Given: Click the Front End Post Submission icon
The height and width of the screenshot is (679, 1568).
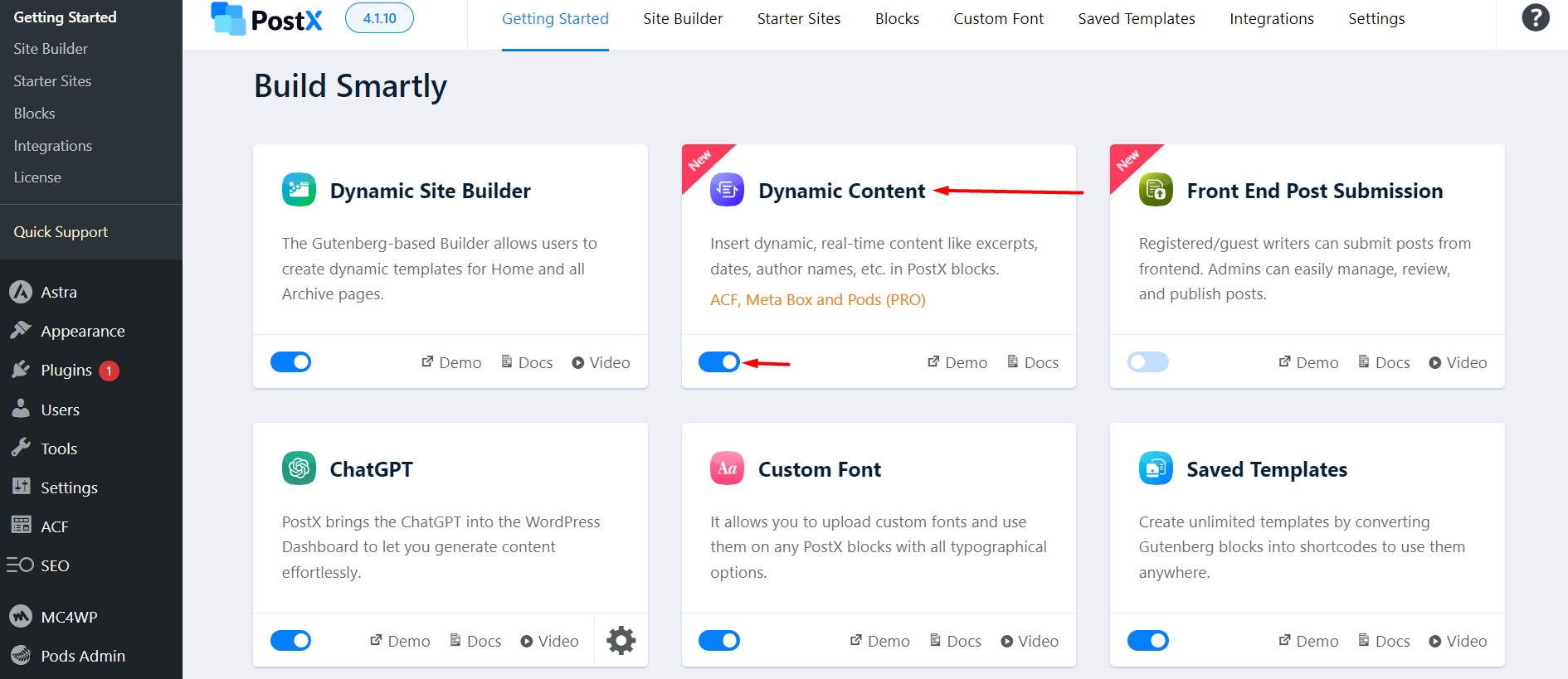Looking at the screenshot, I should (x=1156, y=190).
